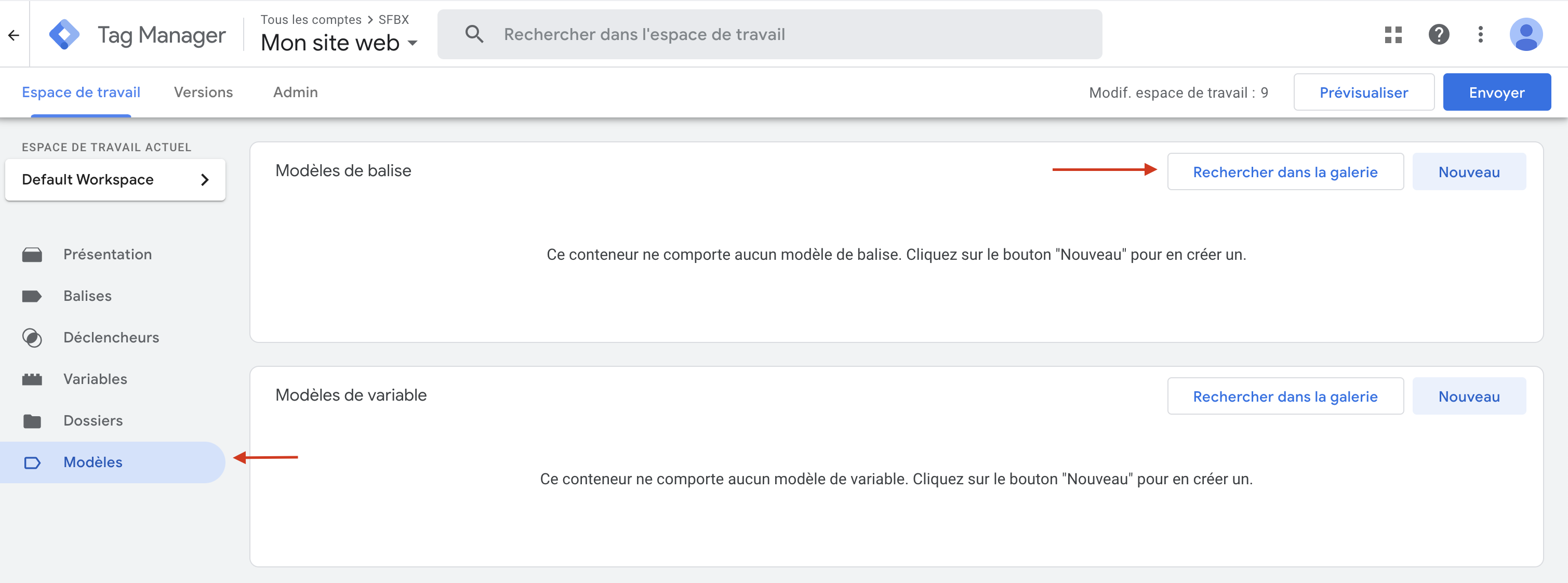Click the search magnifier icon
The width and height of the screenshot is (1568, 583).
tap(473, 34)
